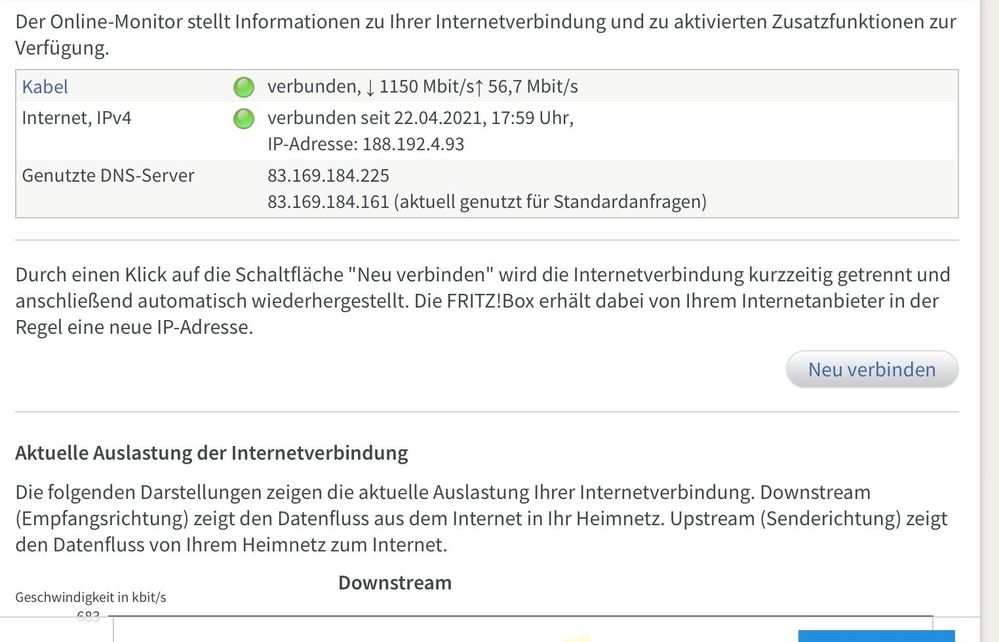The image size is (999, 642).
Task: Open the Kabel link
Action: pyautogui.click(x=45, y=88)
